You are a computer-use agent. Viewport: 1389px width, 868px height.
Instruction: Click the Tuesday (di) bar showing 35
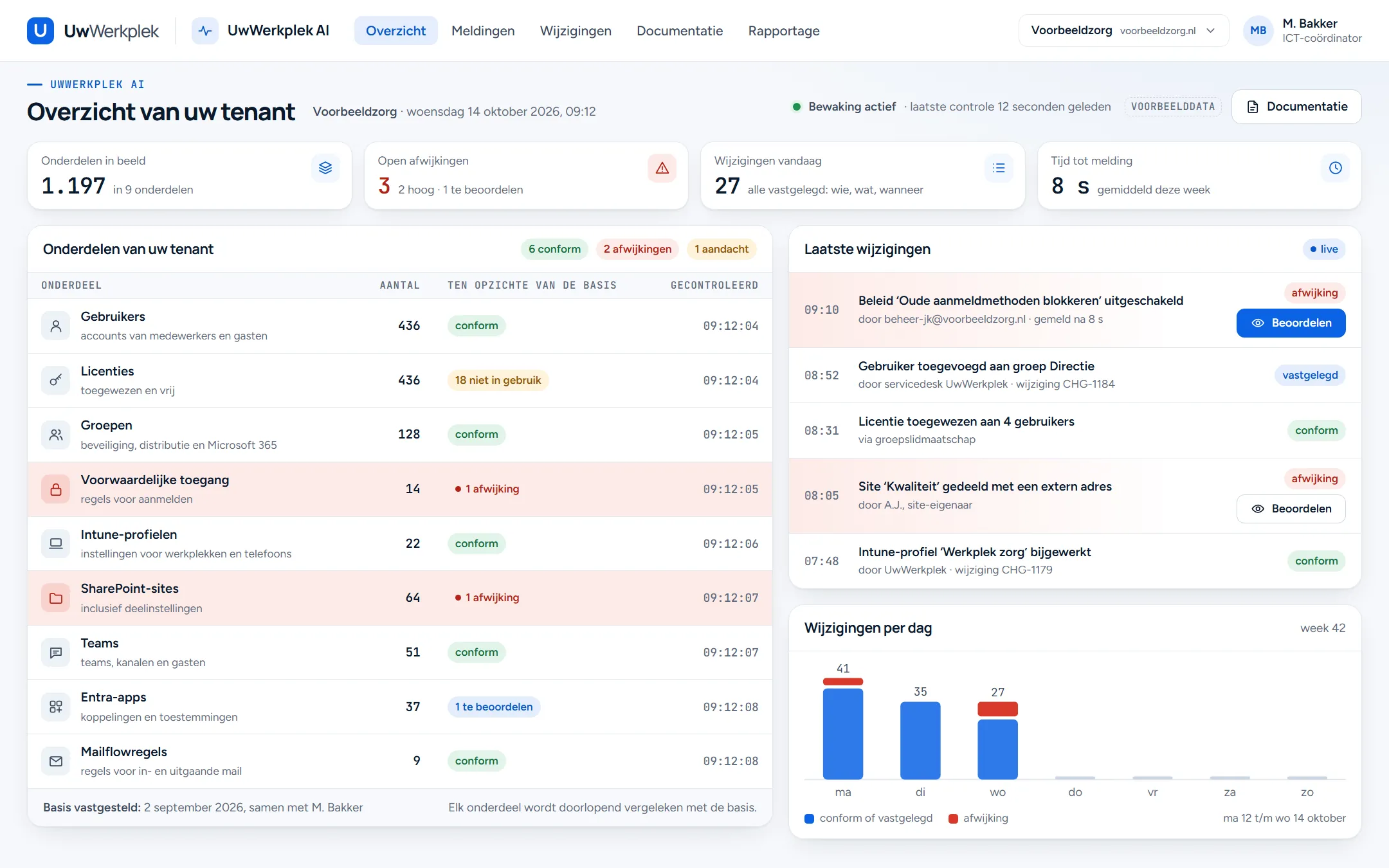click(920, 740)
